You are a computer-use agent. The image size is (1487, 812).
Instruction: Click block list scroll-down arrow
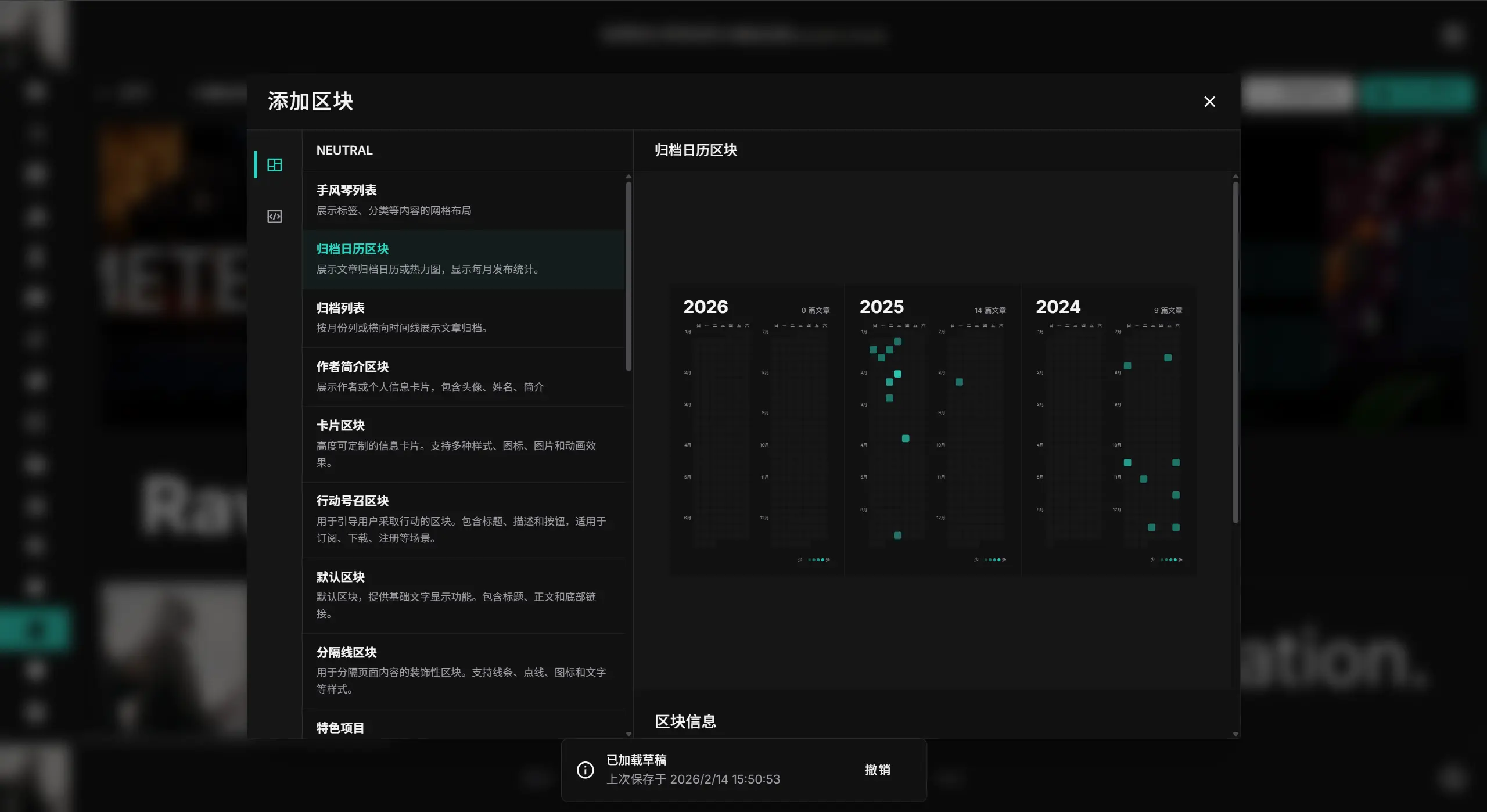point(628,734)
